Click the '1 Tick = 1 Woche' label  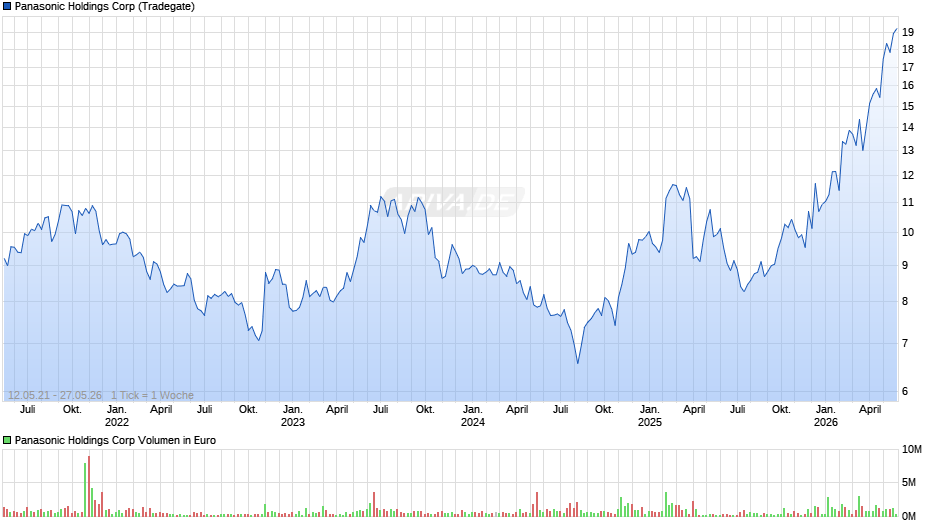point(152,395)
